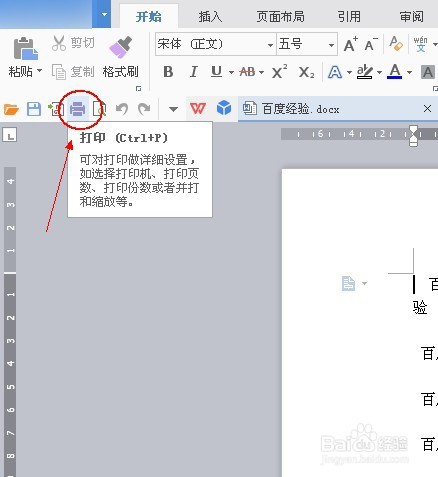Click the paragraph layout icon beside text

click(x=348, y=283)
